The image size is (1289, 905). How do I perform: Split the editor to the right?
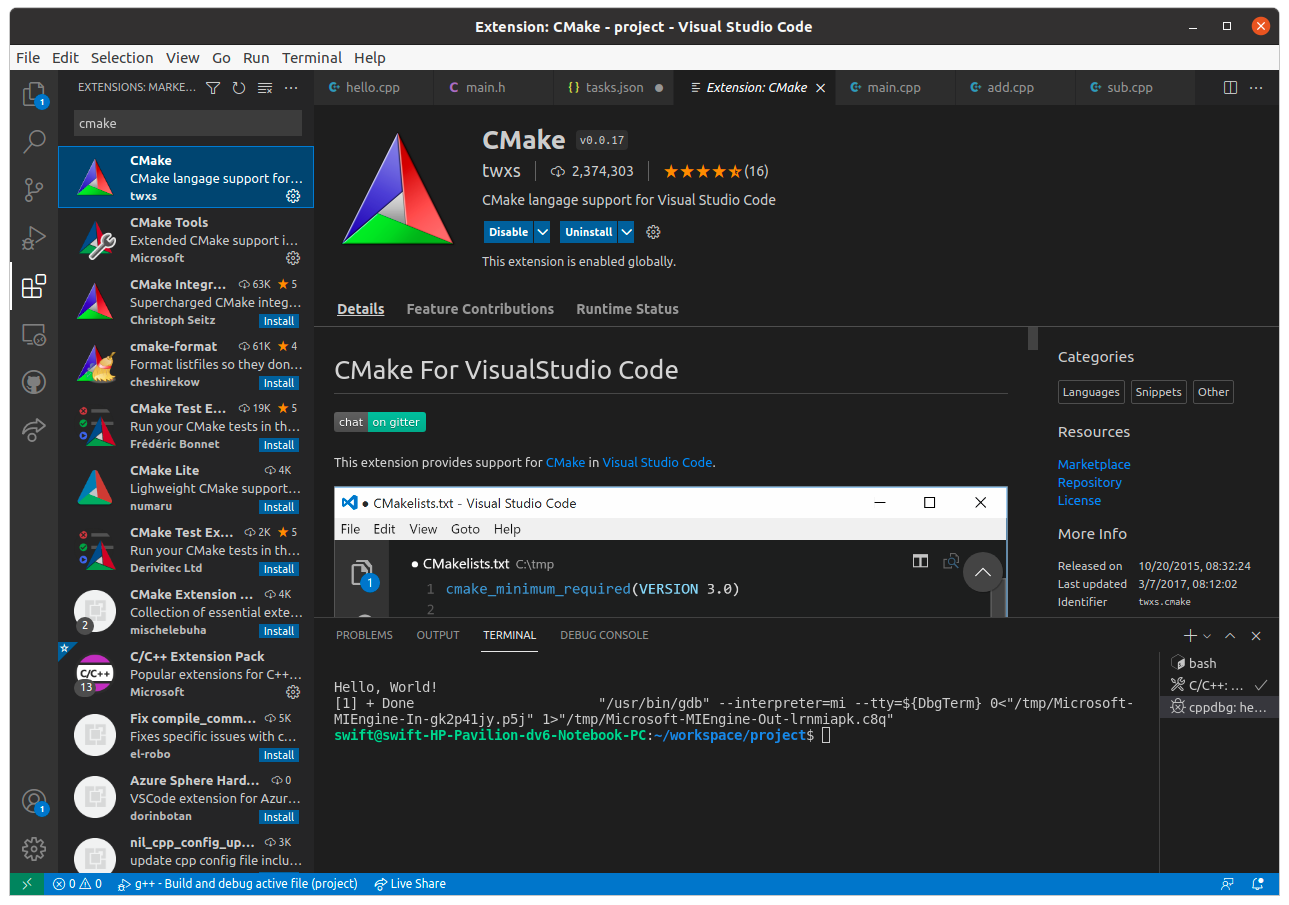(1231, 88)
